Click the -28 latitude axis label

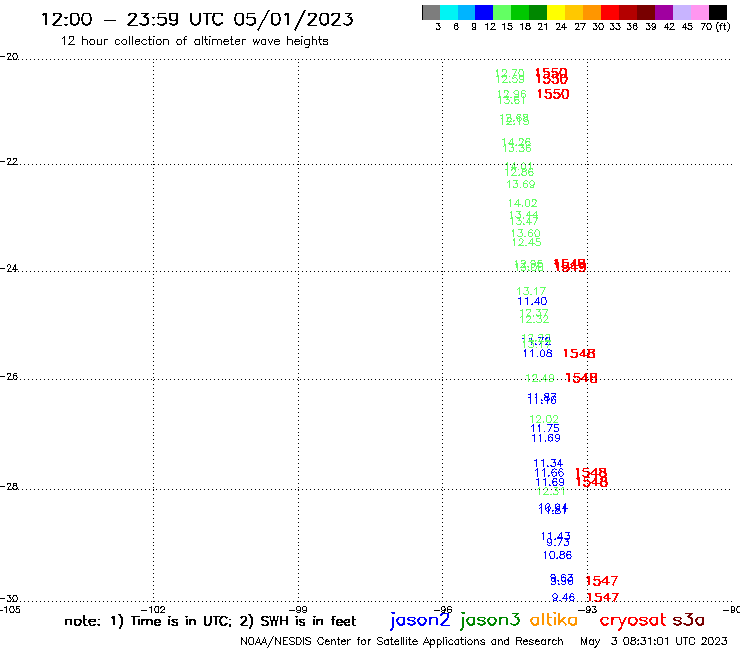pyautogui.click(x=9, y=486)
